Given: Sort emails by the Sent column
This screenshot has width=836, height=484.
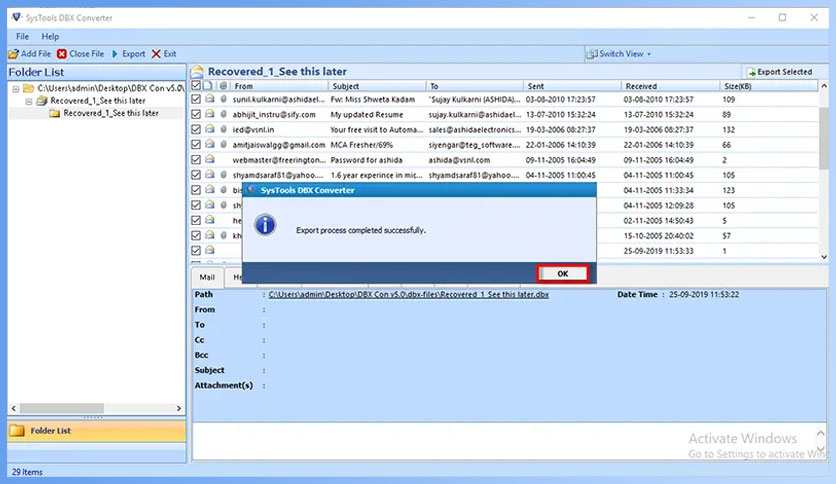Looking at the screenshot, I should 573,86.
